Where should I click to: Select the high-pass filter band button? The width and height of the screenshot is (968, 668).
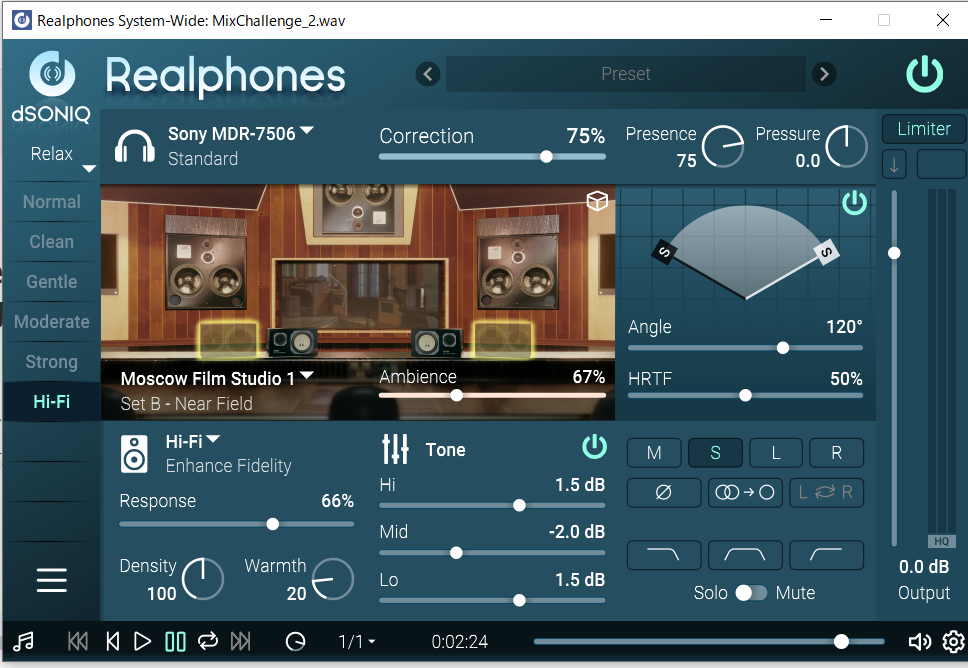tap(826, 555)
